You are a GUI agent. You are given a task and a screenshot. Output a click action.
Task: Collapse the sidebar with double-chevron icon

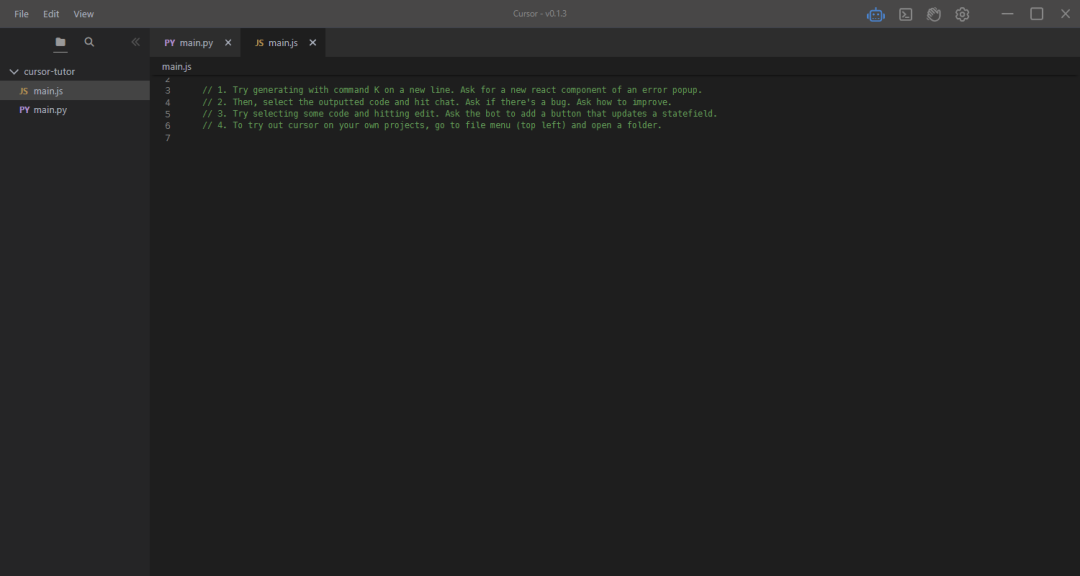point(136,42)
